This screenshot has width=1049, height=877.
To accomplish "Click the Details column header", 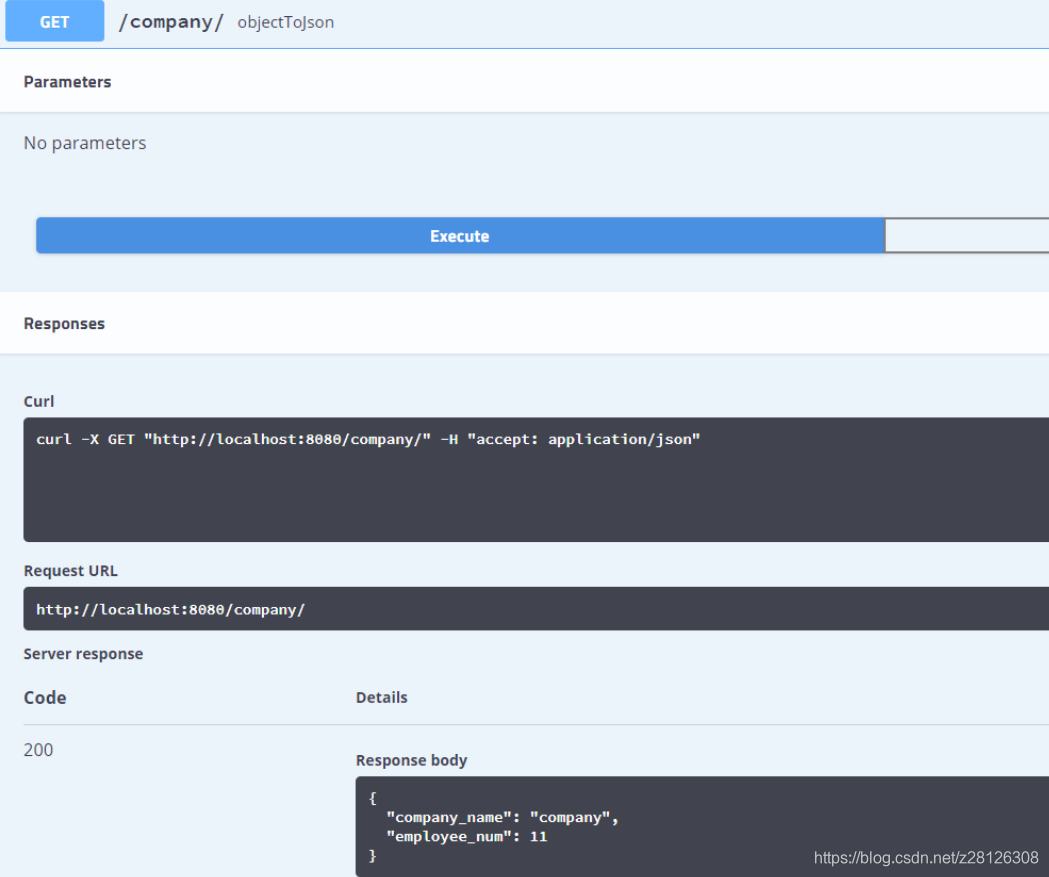I will (x=381, y=697).
